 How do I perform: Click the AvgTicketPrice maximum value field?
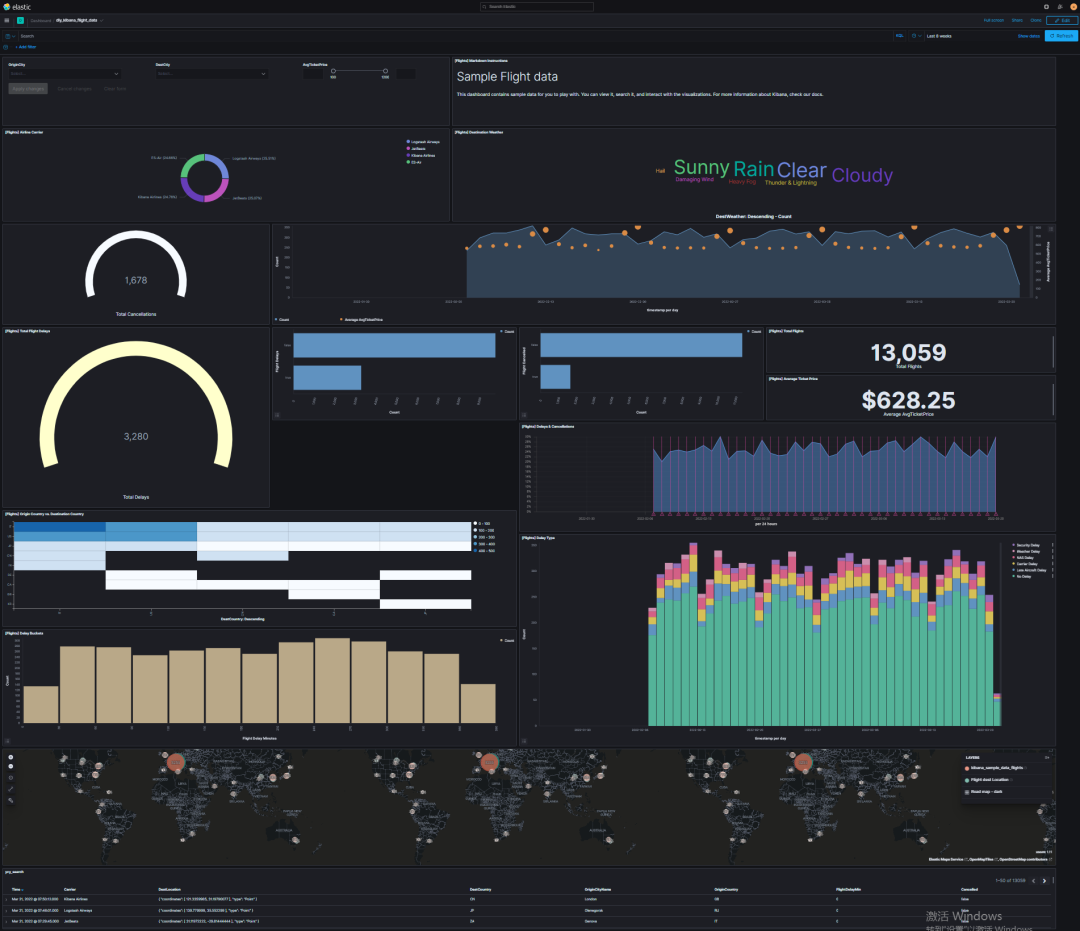(406, 74)
